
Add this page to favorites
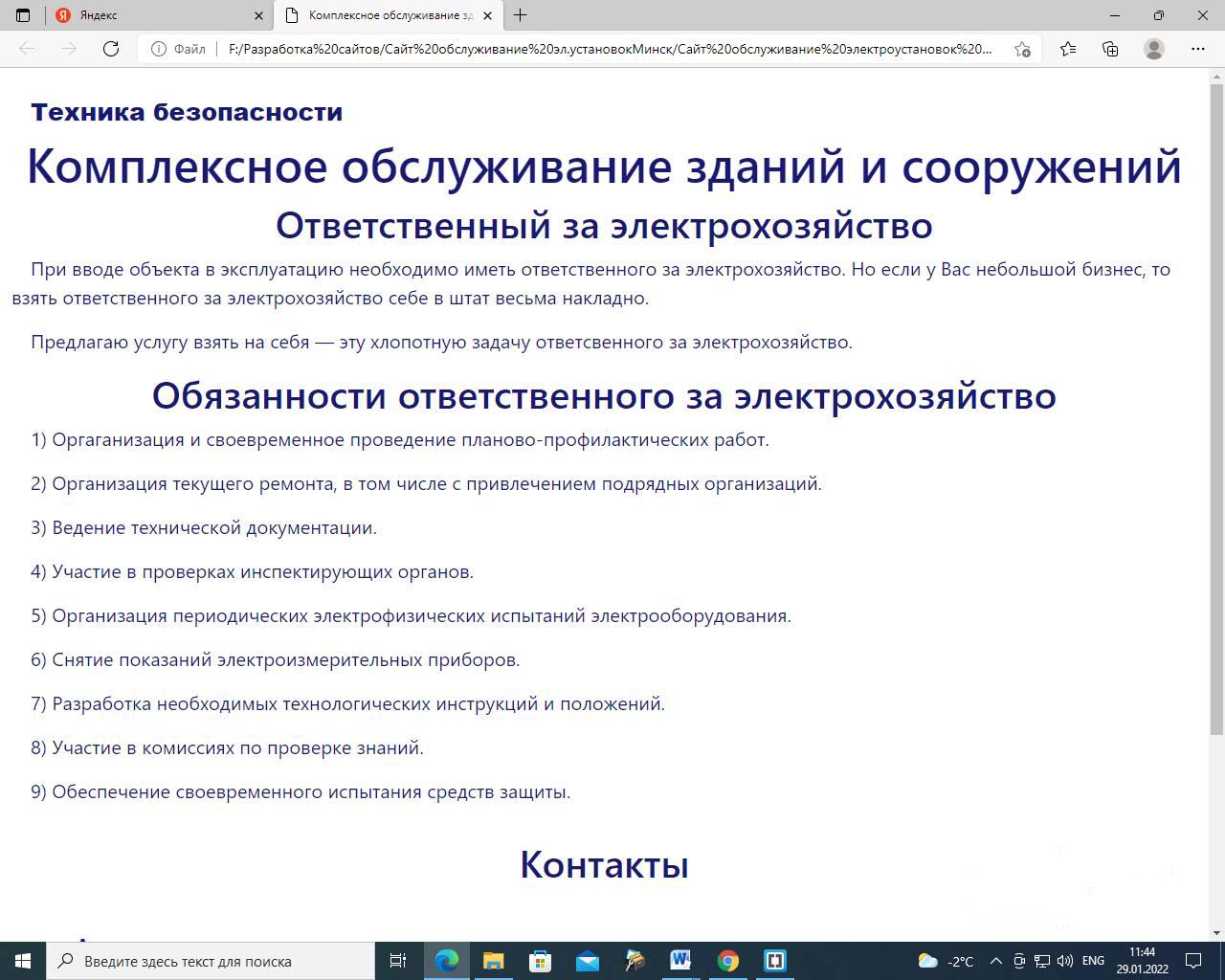click(x=1022, y=49)
